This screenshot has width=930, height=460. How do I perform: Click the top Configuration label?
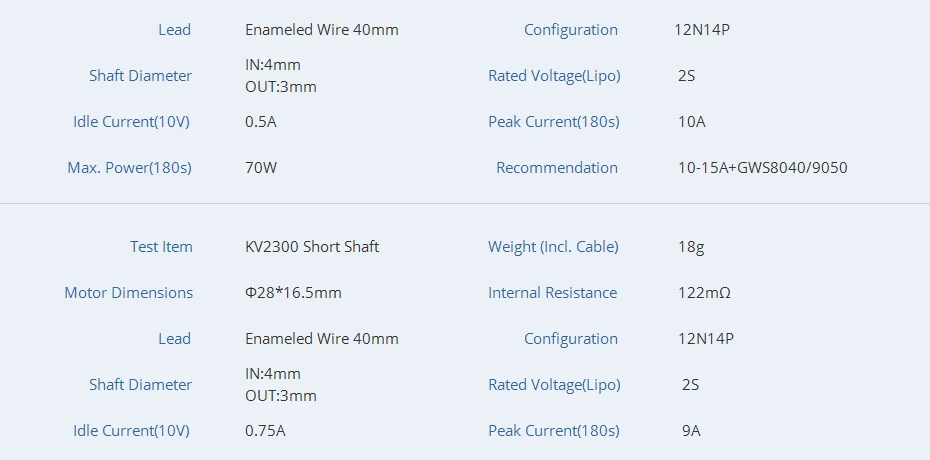click(x=571, y=30)
